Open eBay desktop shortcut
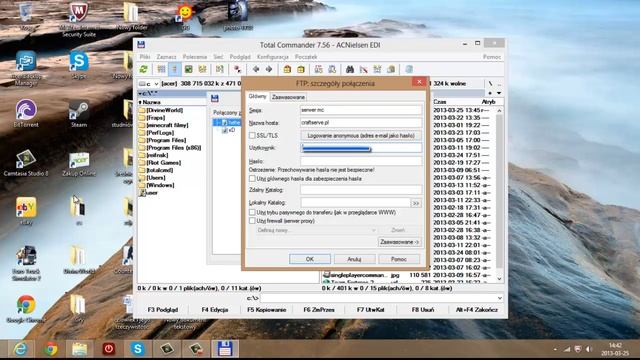Screen dimensions: 640x360 click(x=26, y=211)
